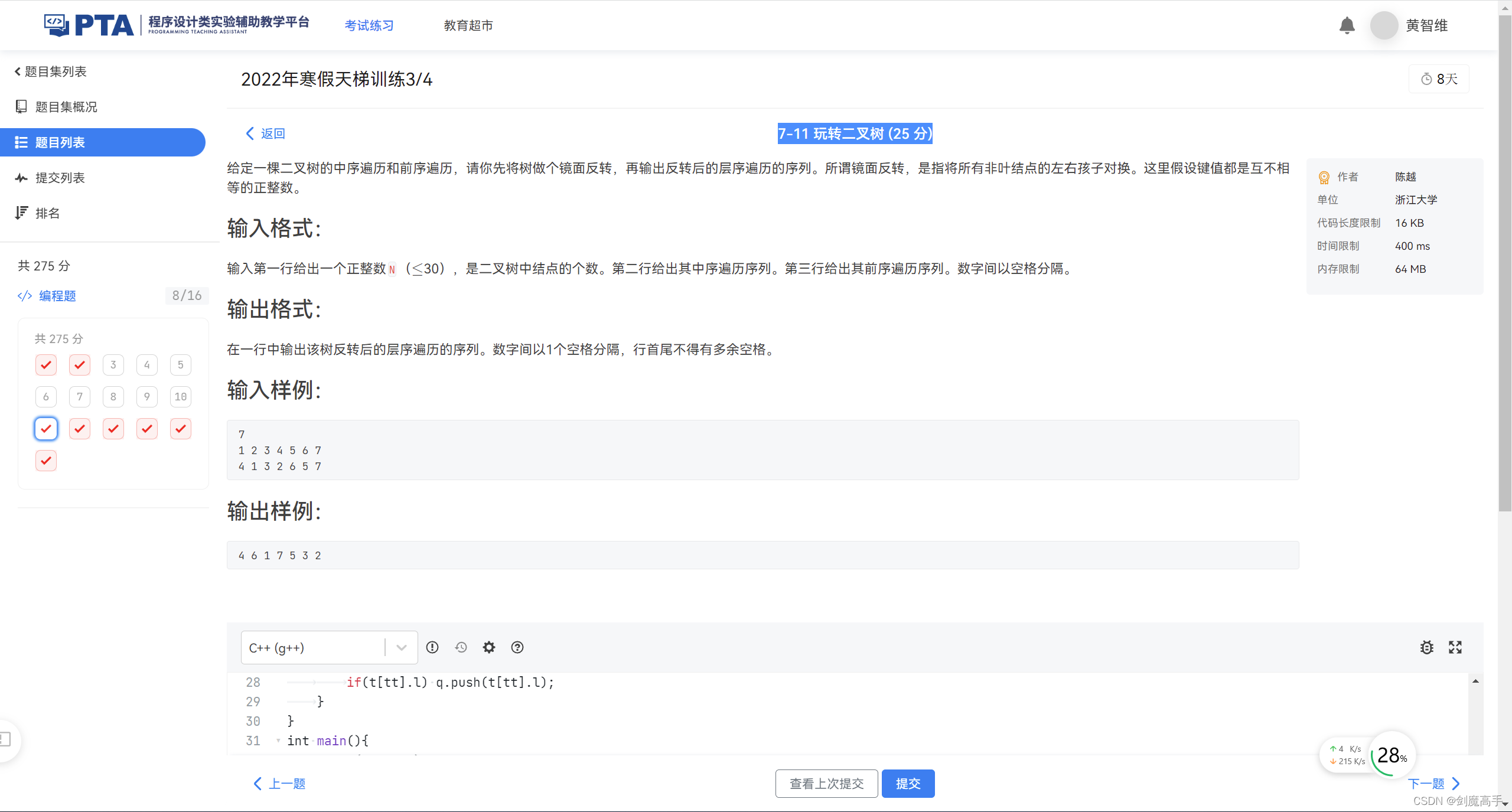Switch to the 教育超市 tab
This screenshot has height=812, width=1512.
[x=468, y=25]
